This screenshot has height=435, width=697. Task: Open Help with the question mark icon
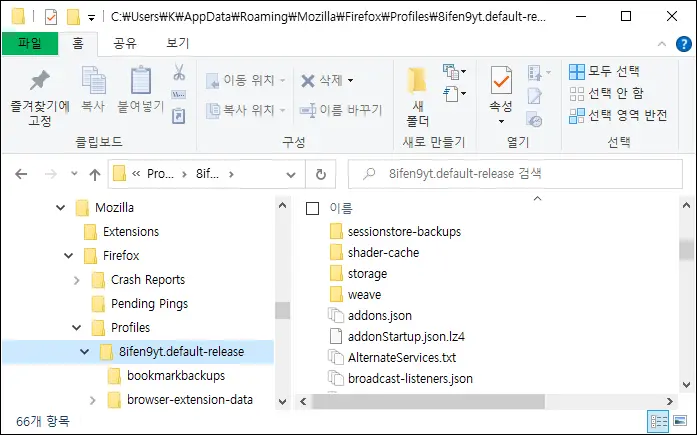[684, 44]
